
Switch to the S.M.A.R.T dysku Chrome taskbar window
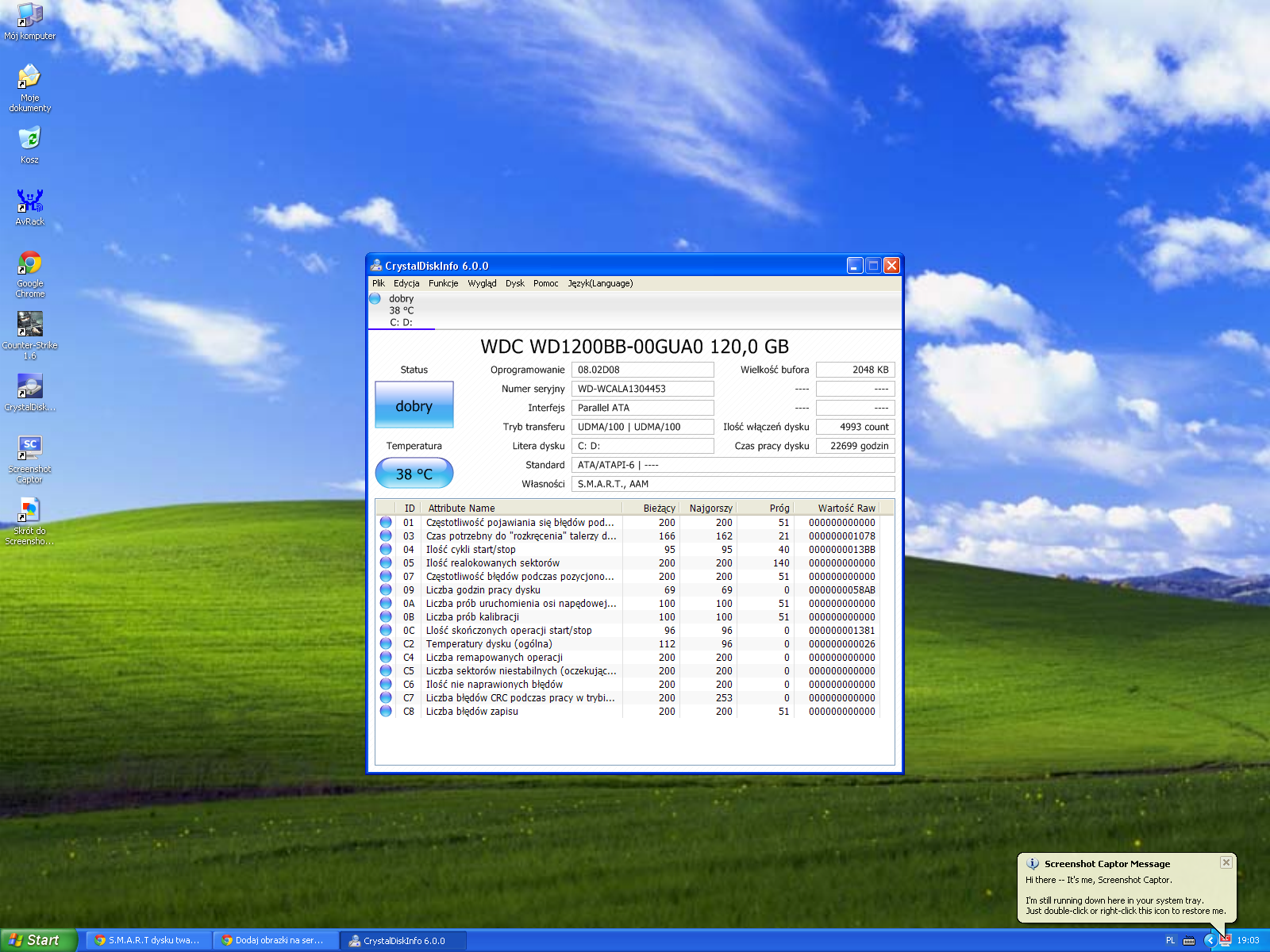click(x=148, y=940)
